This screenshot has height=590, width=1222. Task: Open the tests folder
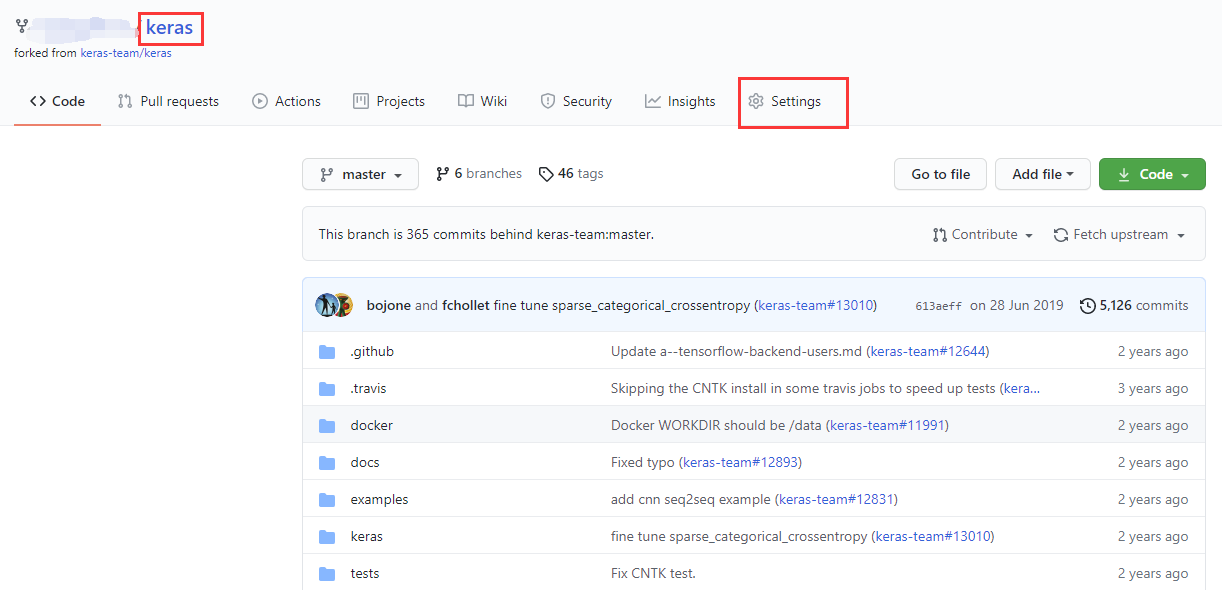click(365, 574)
